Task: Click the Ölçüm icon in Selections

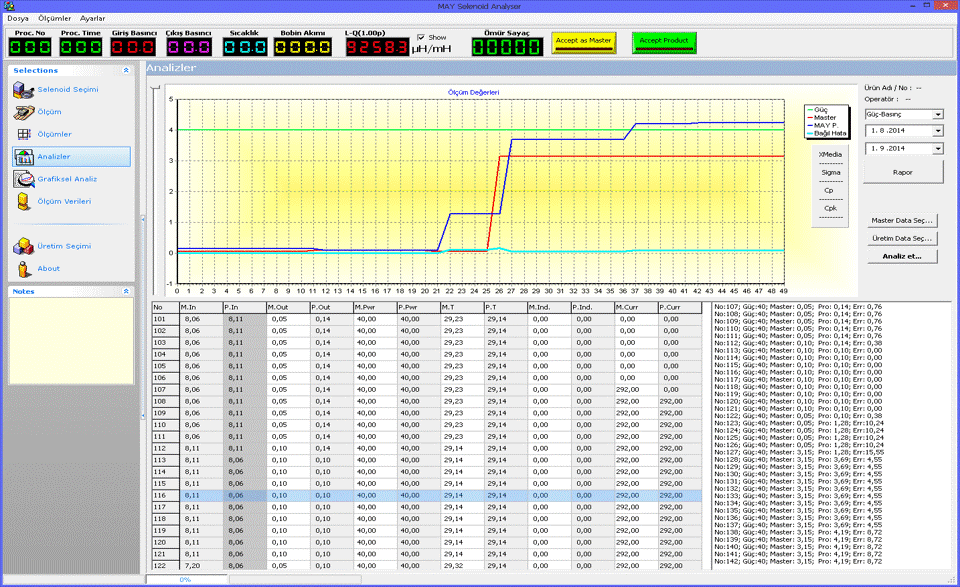Action: coord(23,112)
